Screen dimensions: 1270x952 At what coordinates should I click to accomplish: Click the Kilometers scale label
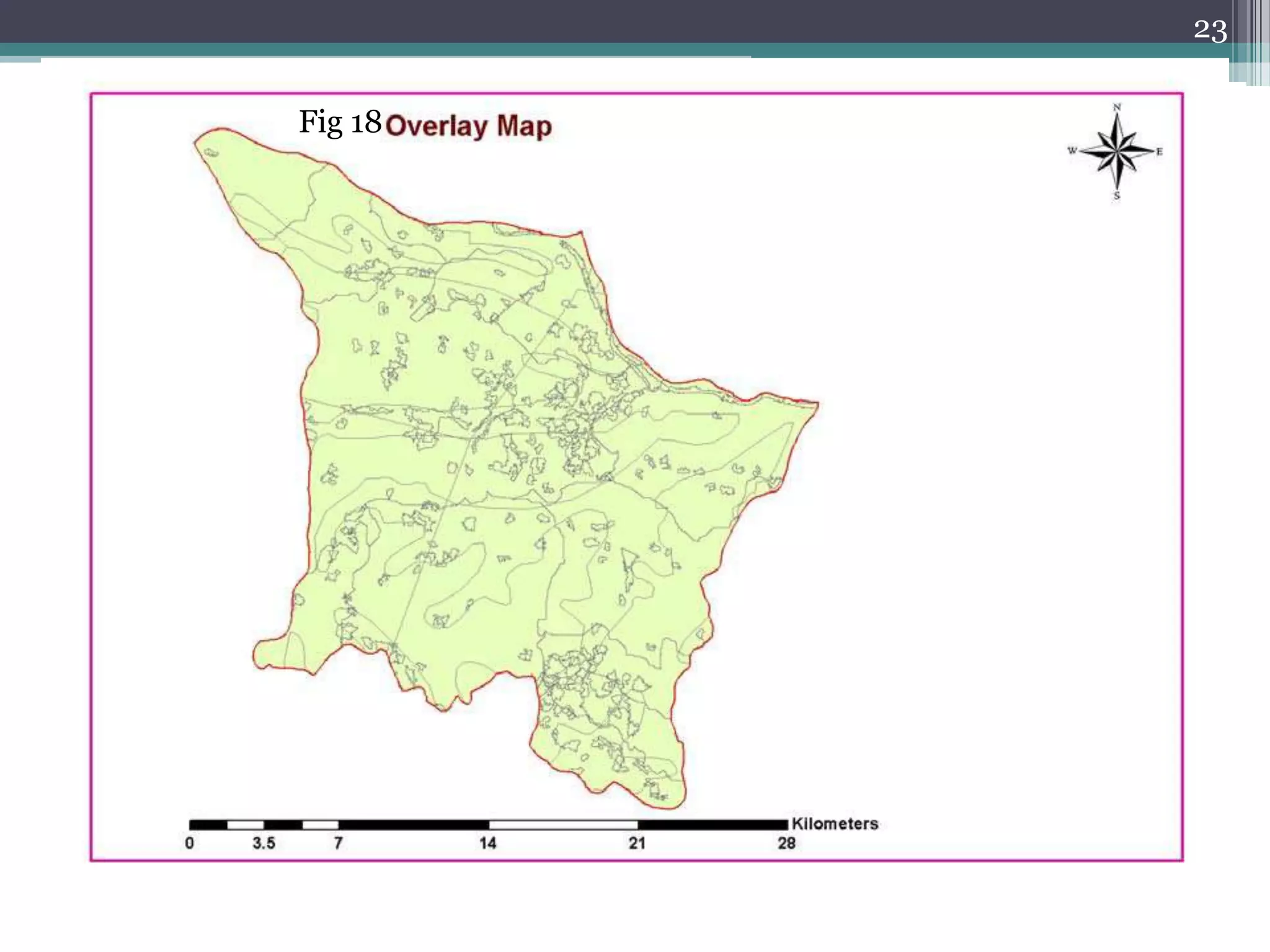pos(835,824)
